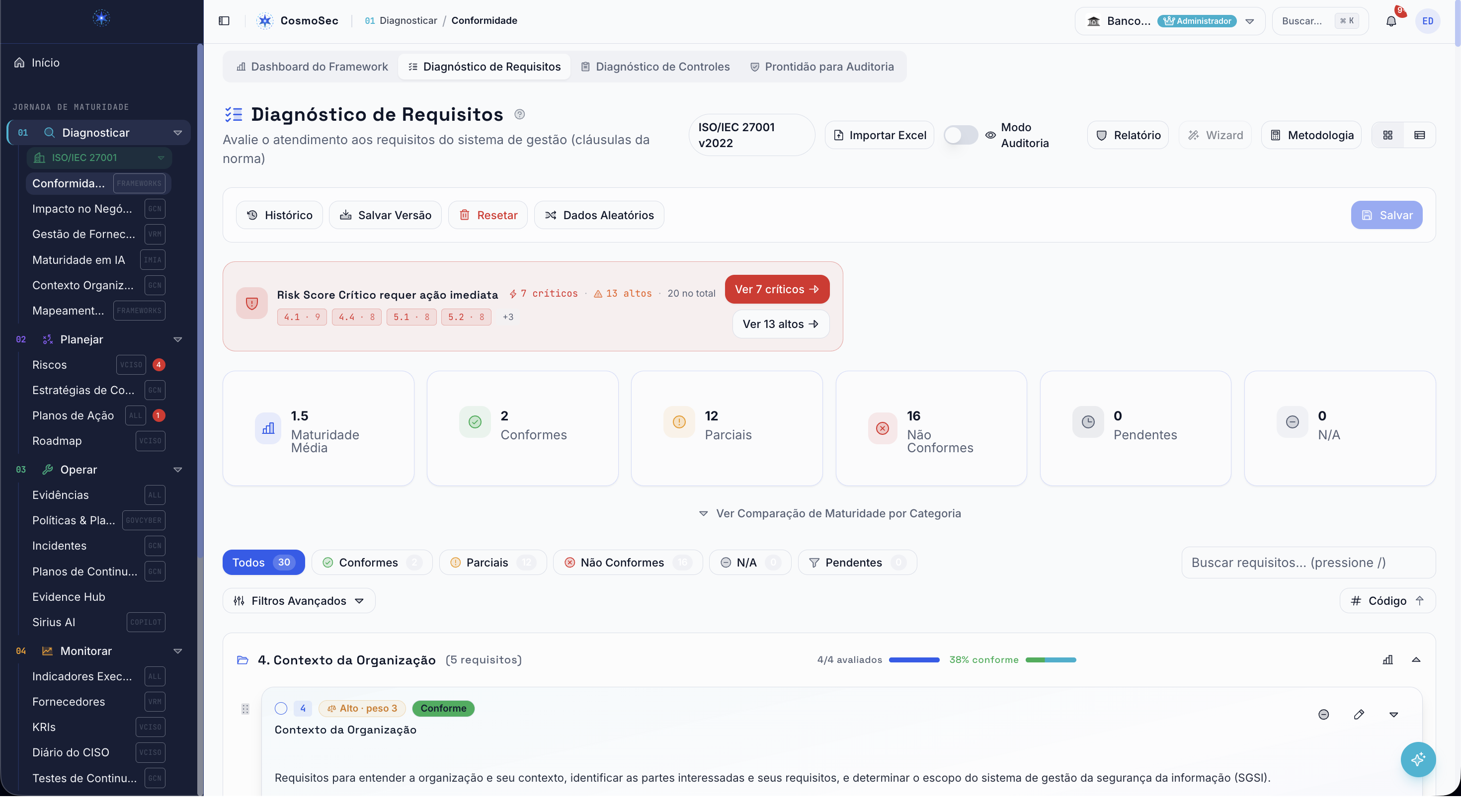Filter by Pendentes chip
The width and height of the screenshot is (1461, 812).
[x=857, y=563]
